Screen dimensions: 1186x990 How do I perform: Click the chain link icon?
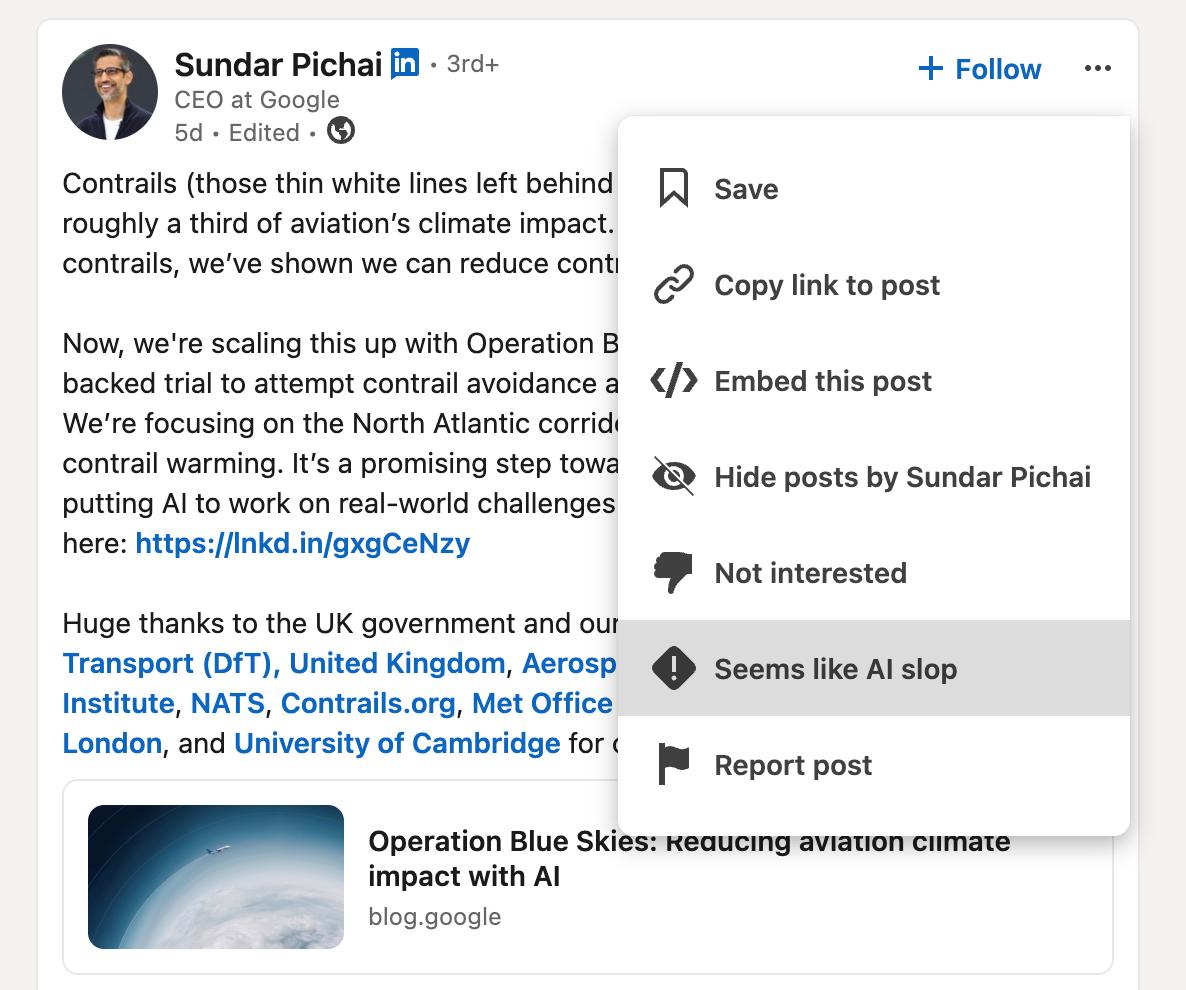pyautogui.click(x=673, y=284)
